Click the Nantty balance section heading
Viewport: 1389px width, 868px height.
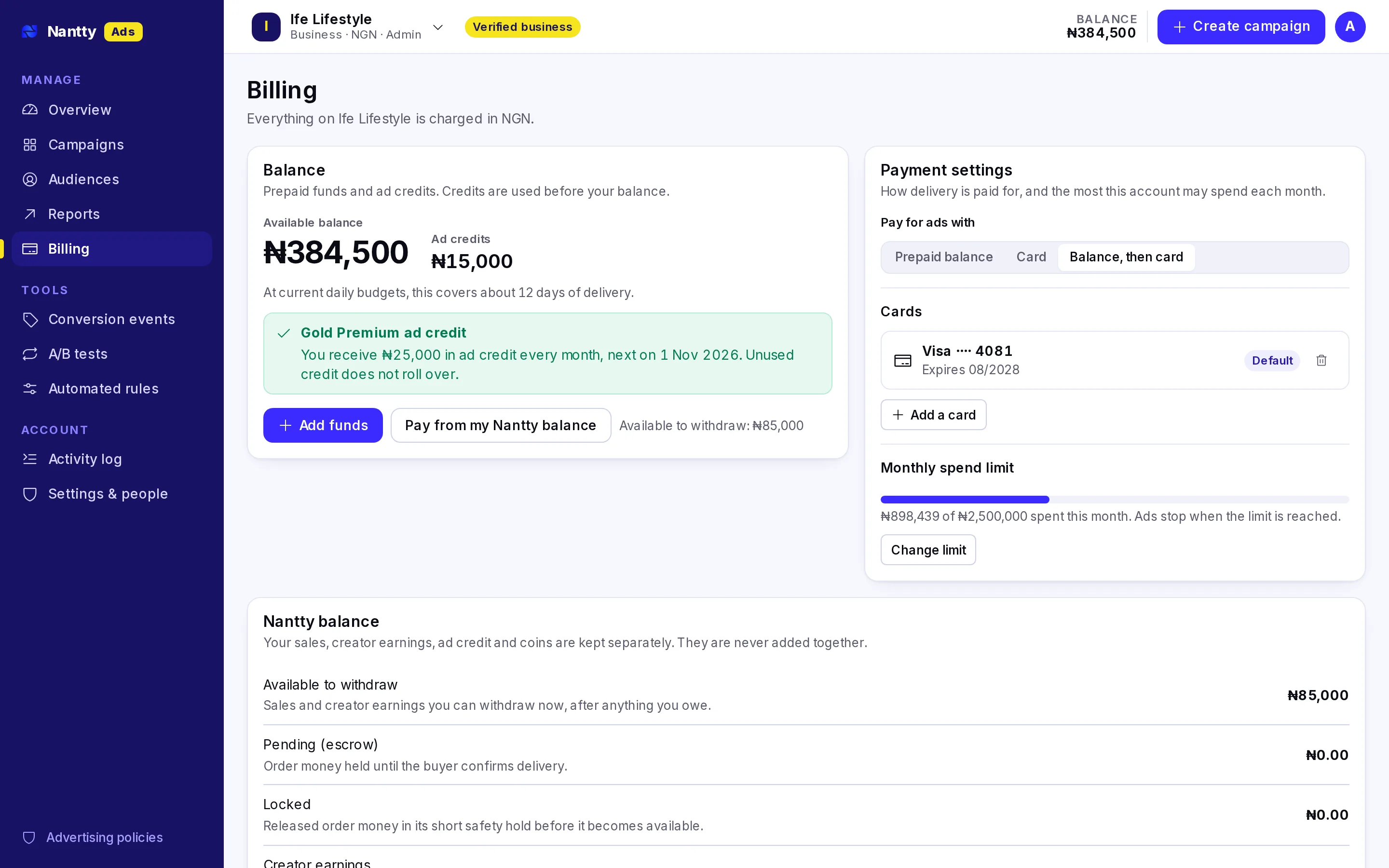pyautogui.click(x=321, y=622)
